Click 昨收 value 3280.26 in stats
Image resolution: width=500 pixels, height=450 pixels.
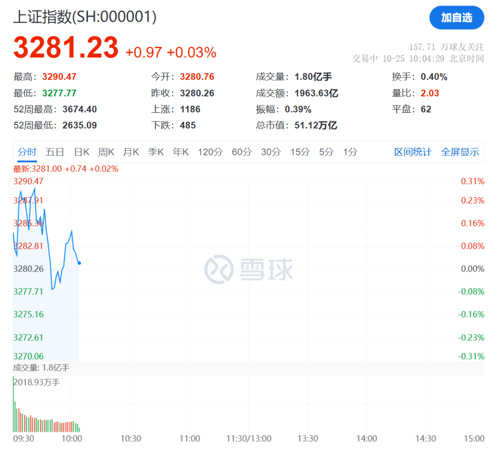pyautogui.click(x=197, y=93)
